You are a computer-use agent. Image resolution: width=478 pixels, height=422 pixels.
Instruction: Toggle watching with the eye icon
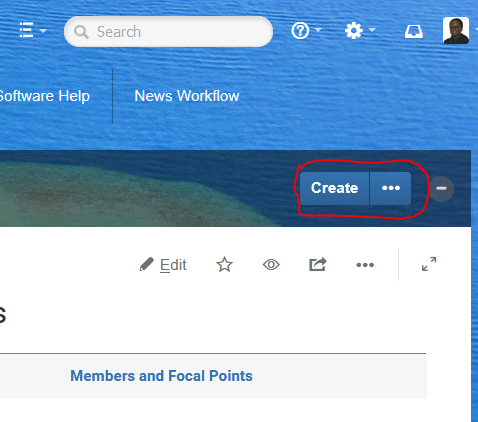pos(271,265)
